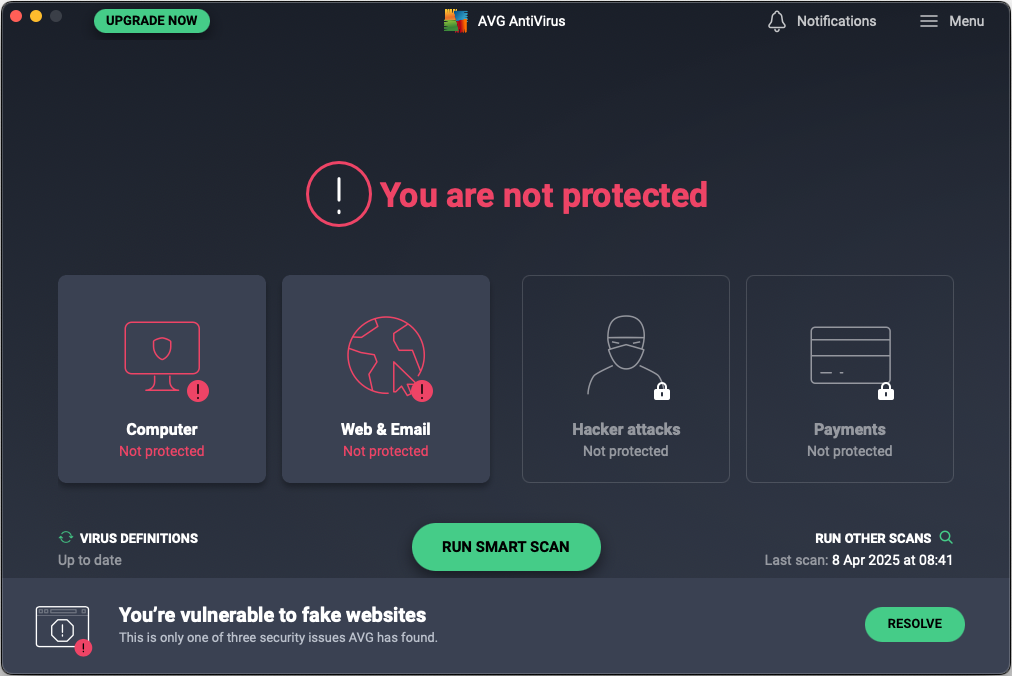
Task: Click the lock icon on Payments tile
Action: (x=885, y=391)
